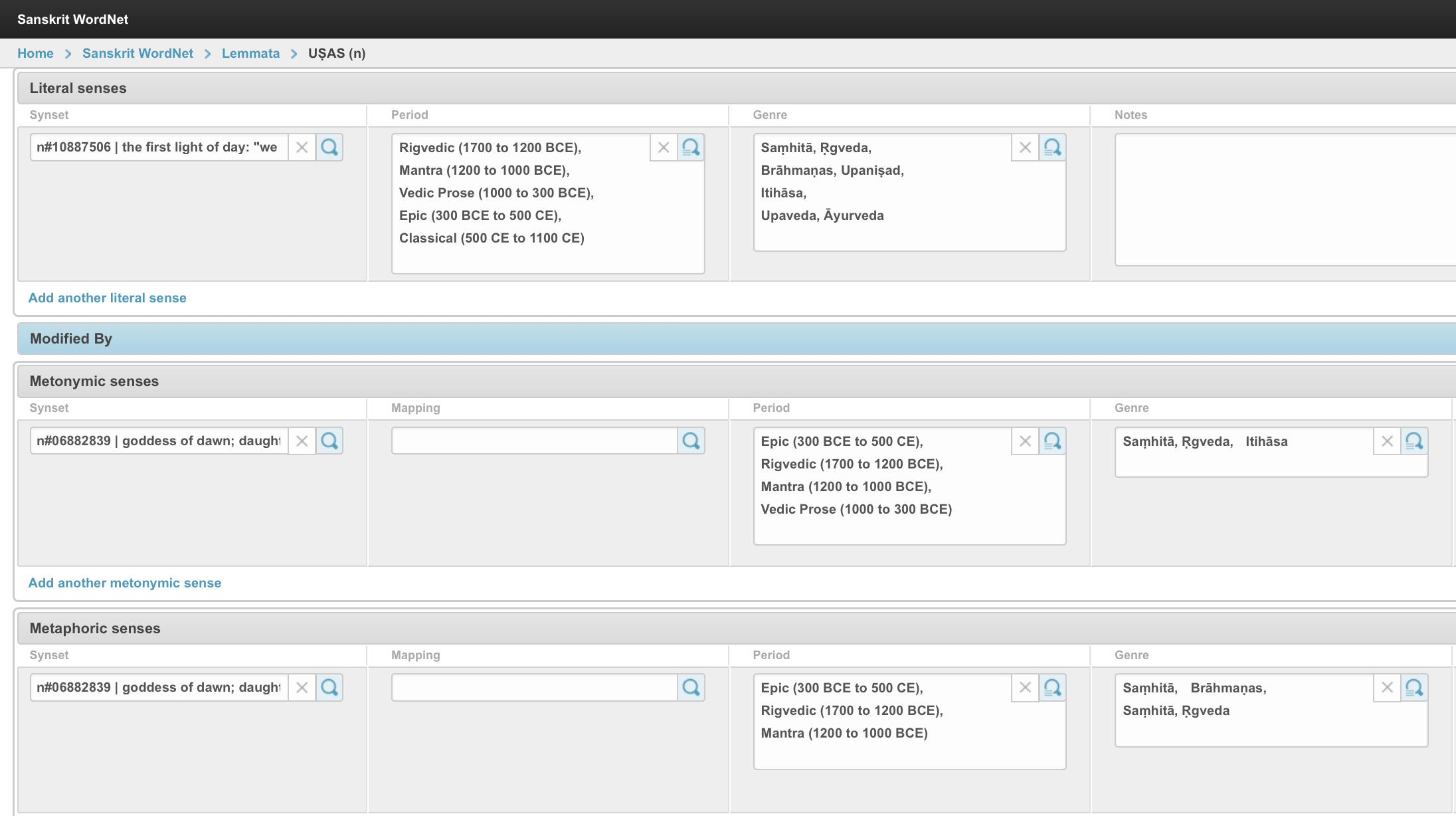This screenshot has height=816, width=1456.
Task: Add another metonymic sense
Action: tap(125, 583)
